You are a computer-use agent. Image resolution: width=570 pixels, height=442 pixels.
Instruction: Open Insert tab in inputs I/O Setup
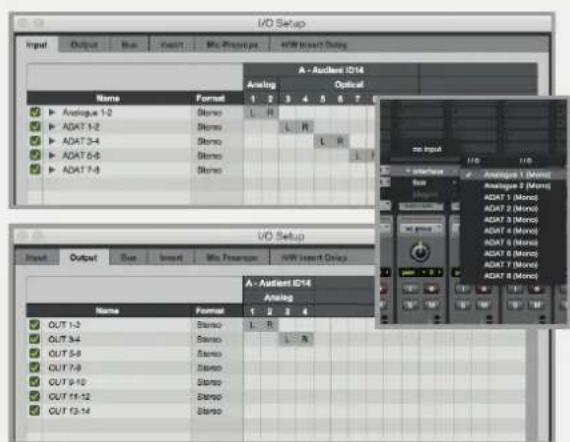coord(172,45)
